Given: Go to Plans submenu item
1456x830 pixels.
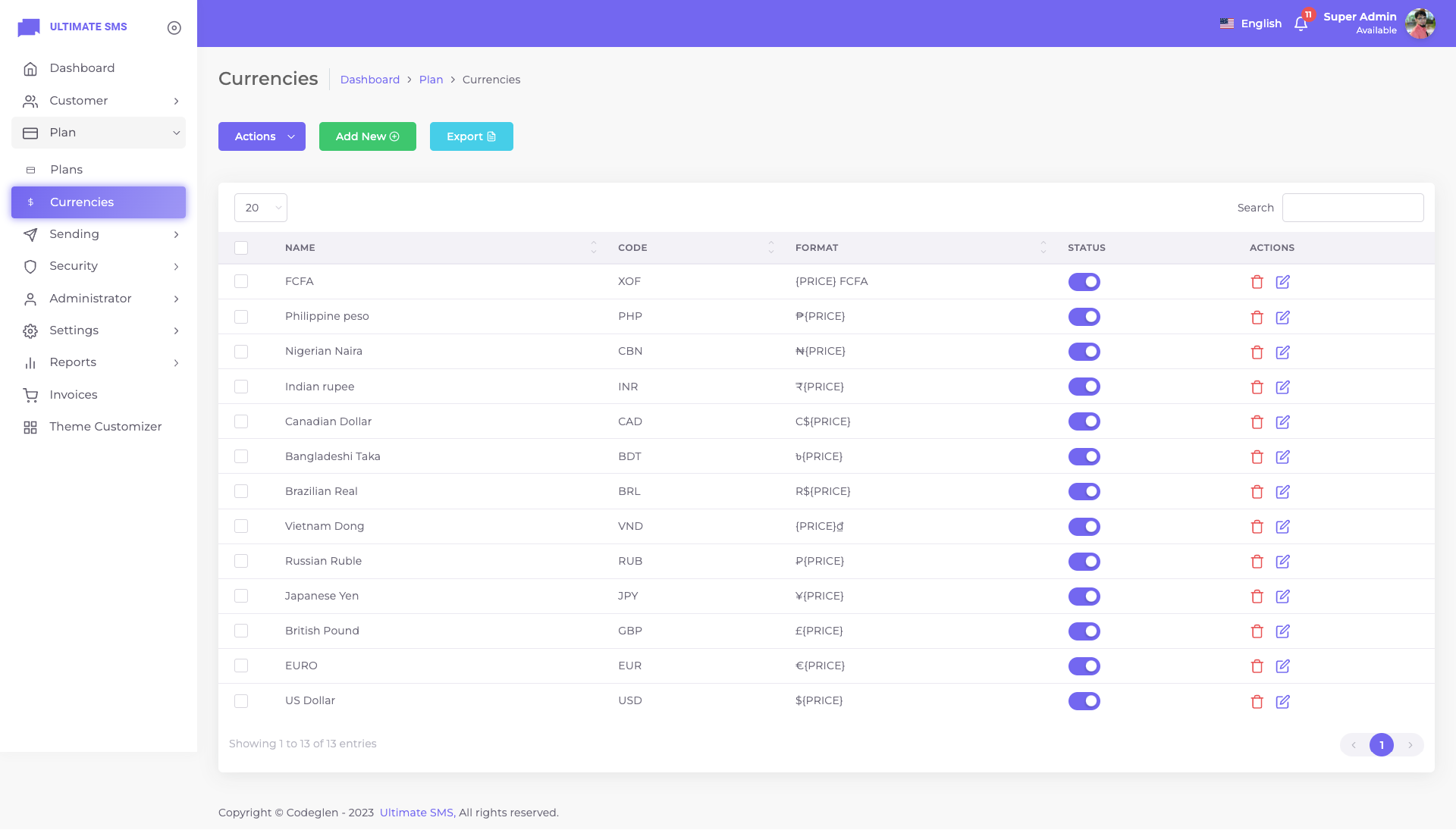Looking at the screenshot, I should 67,170.
